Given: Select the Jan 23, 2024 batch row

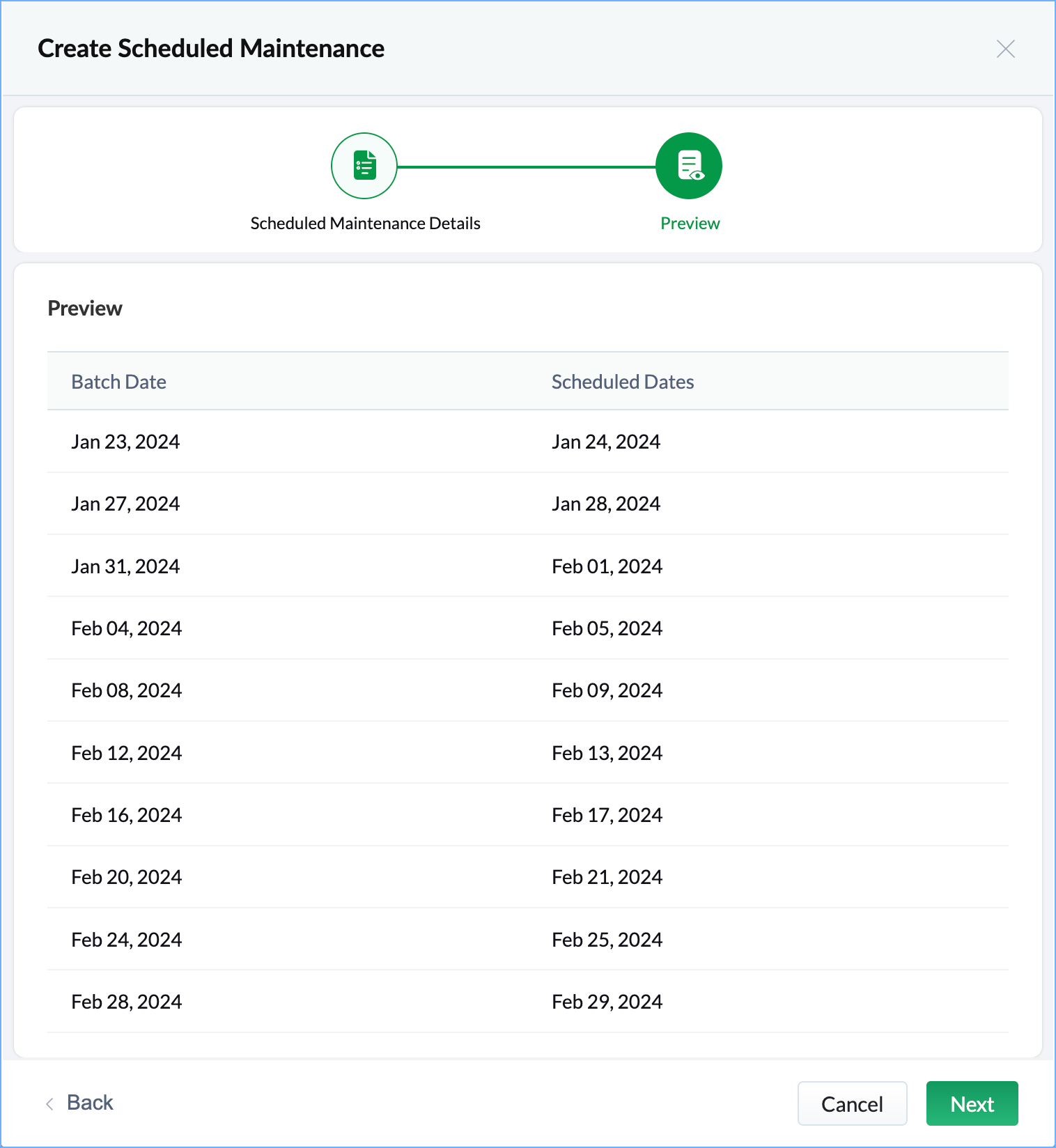Looking at the screenshot, I should [x=125, y=442].
